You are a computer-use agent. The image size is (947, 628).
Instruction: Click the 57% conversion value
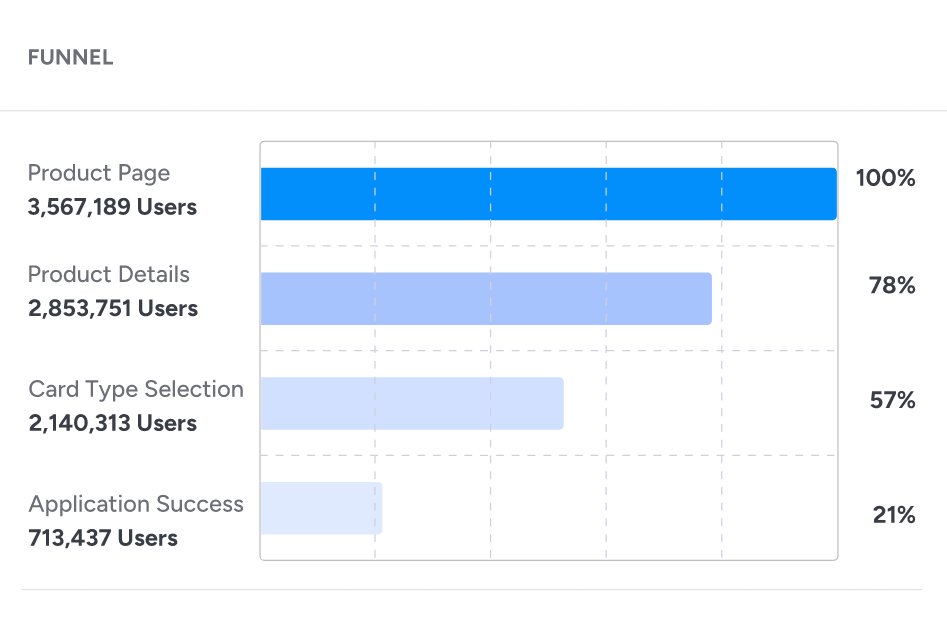[891, 401]
